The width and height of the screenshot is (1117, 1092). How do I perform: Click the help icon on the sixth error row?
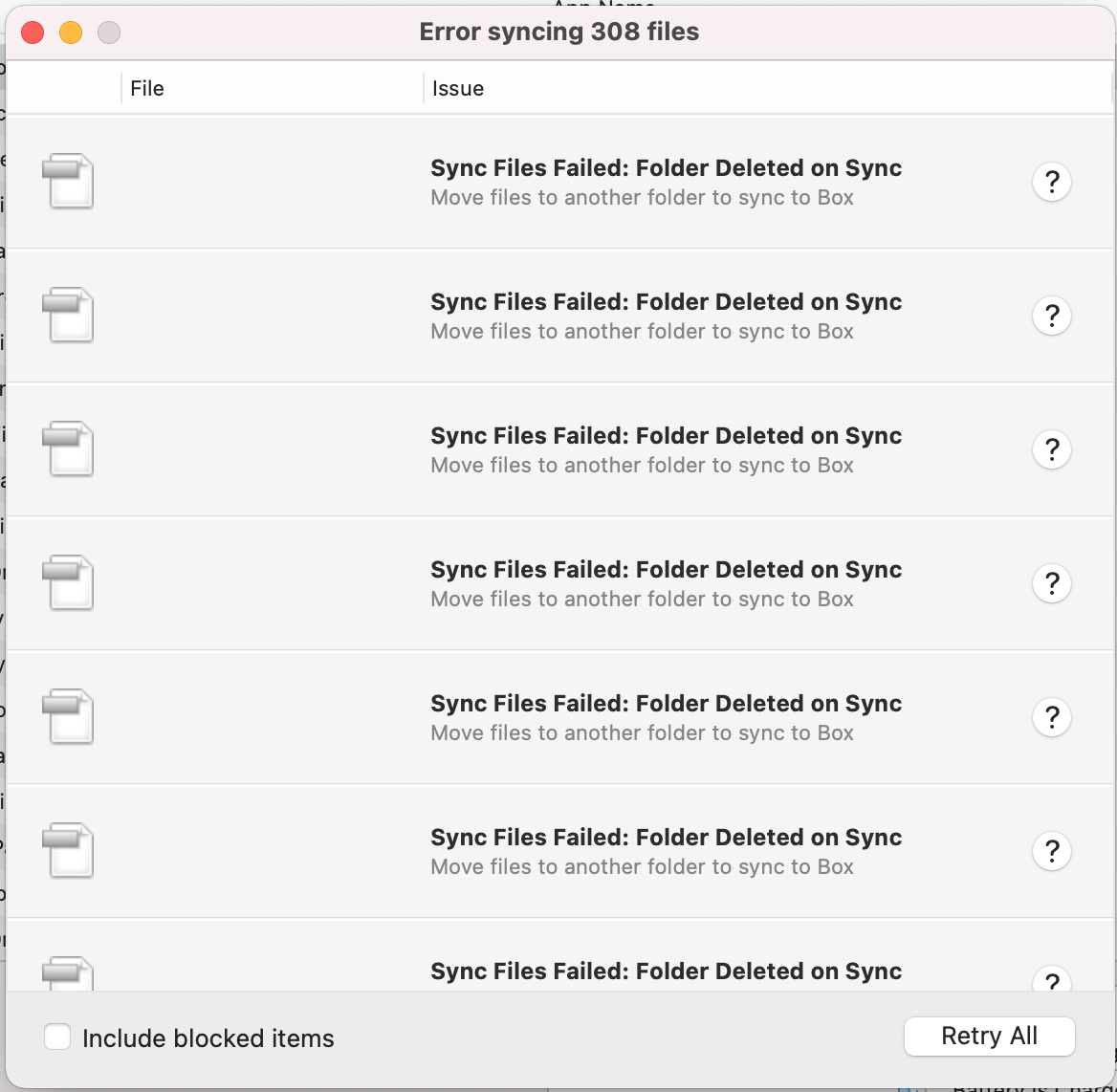[1052, 850]
